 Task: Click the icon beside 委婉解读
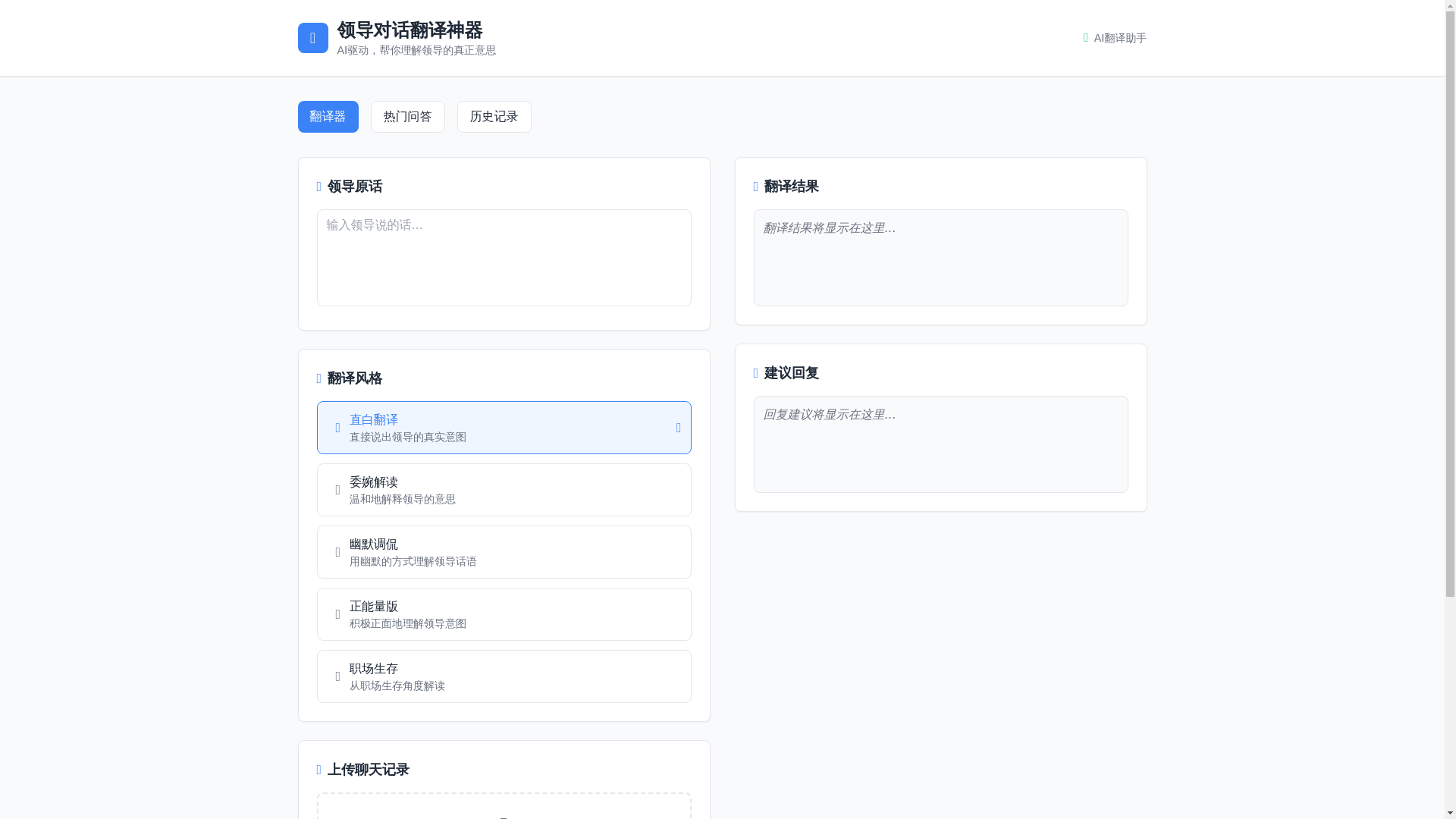(x=337, y=490)
